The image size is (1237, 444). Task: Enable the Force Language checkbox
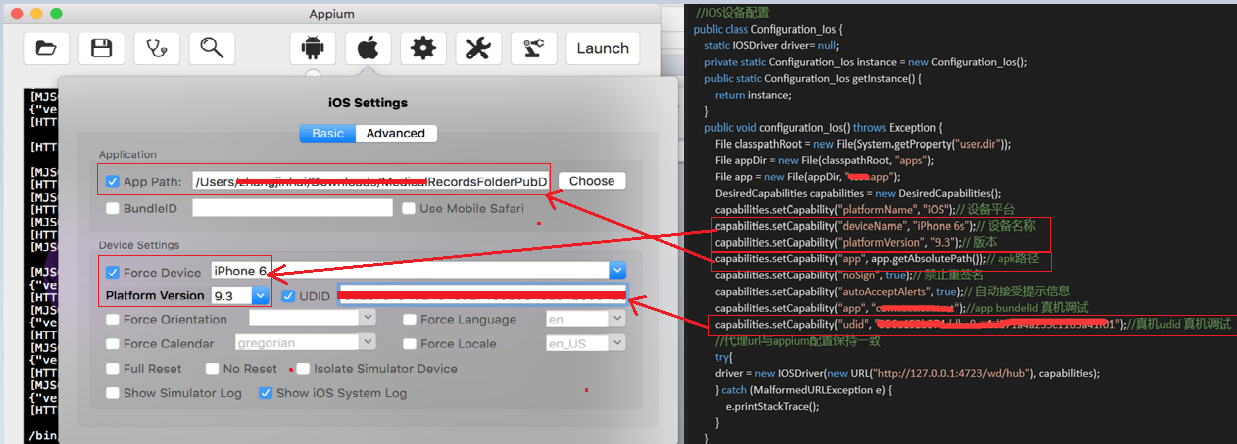click(410, 320)
